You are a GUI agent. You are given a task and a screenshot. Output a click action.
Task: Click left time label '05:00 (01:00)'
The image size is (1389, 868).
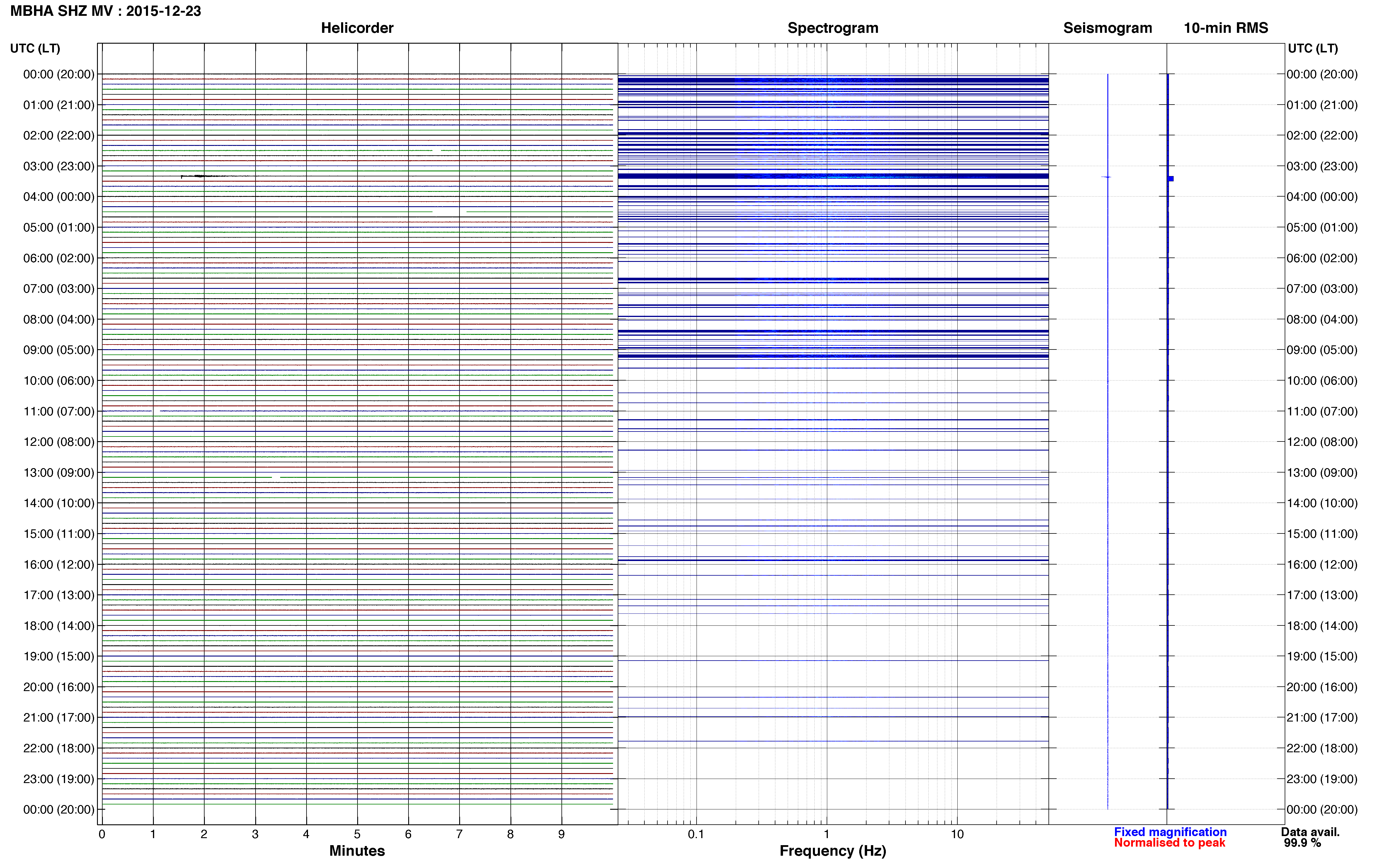pos(59,227)
